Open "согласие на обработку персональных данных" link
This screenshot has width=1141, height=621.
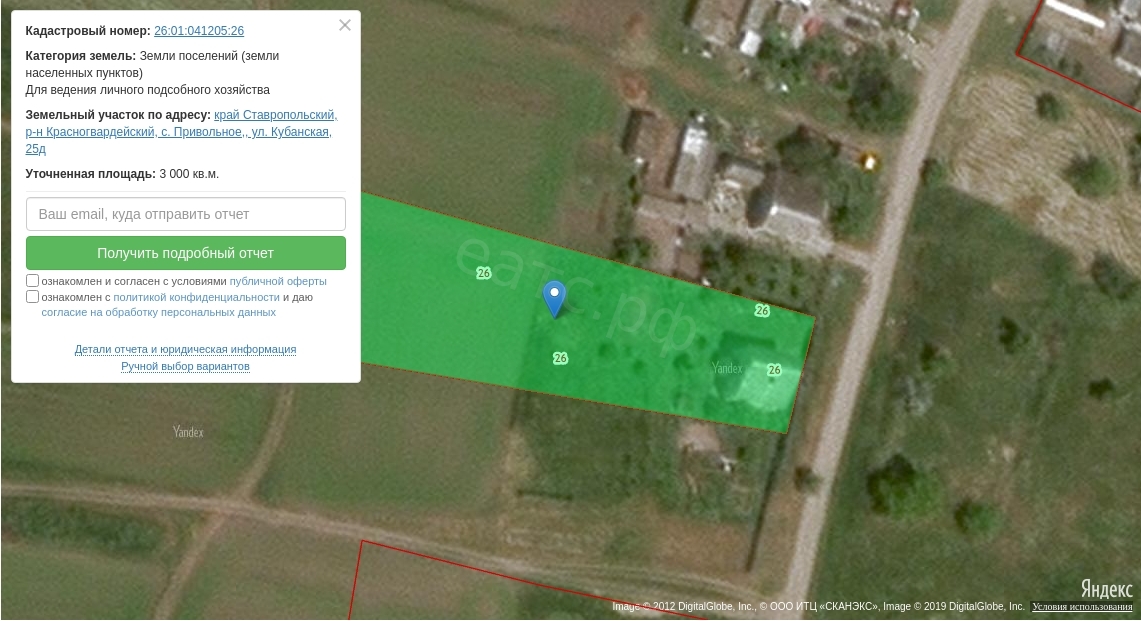(158, 312)
